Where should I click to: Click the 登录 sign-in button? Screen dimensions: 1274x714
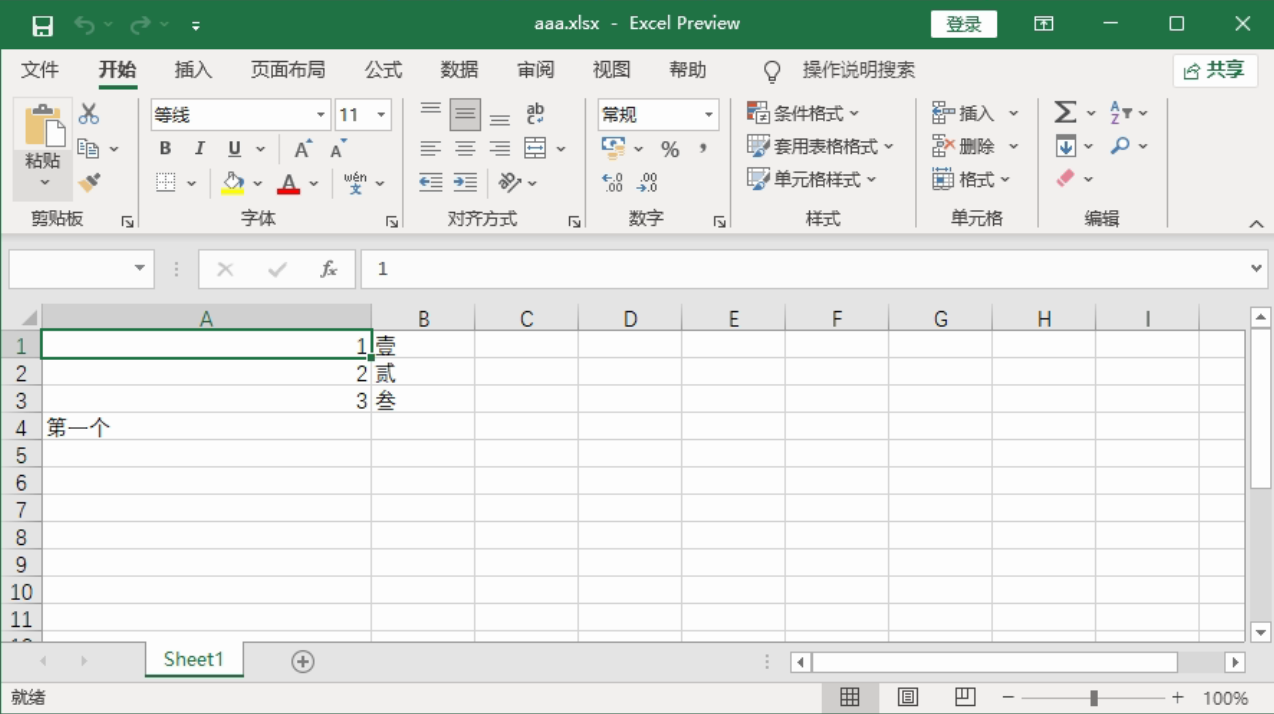coord(963,25)
